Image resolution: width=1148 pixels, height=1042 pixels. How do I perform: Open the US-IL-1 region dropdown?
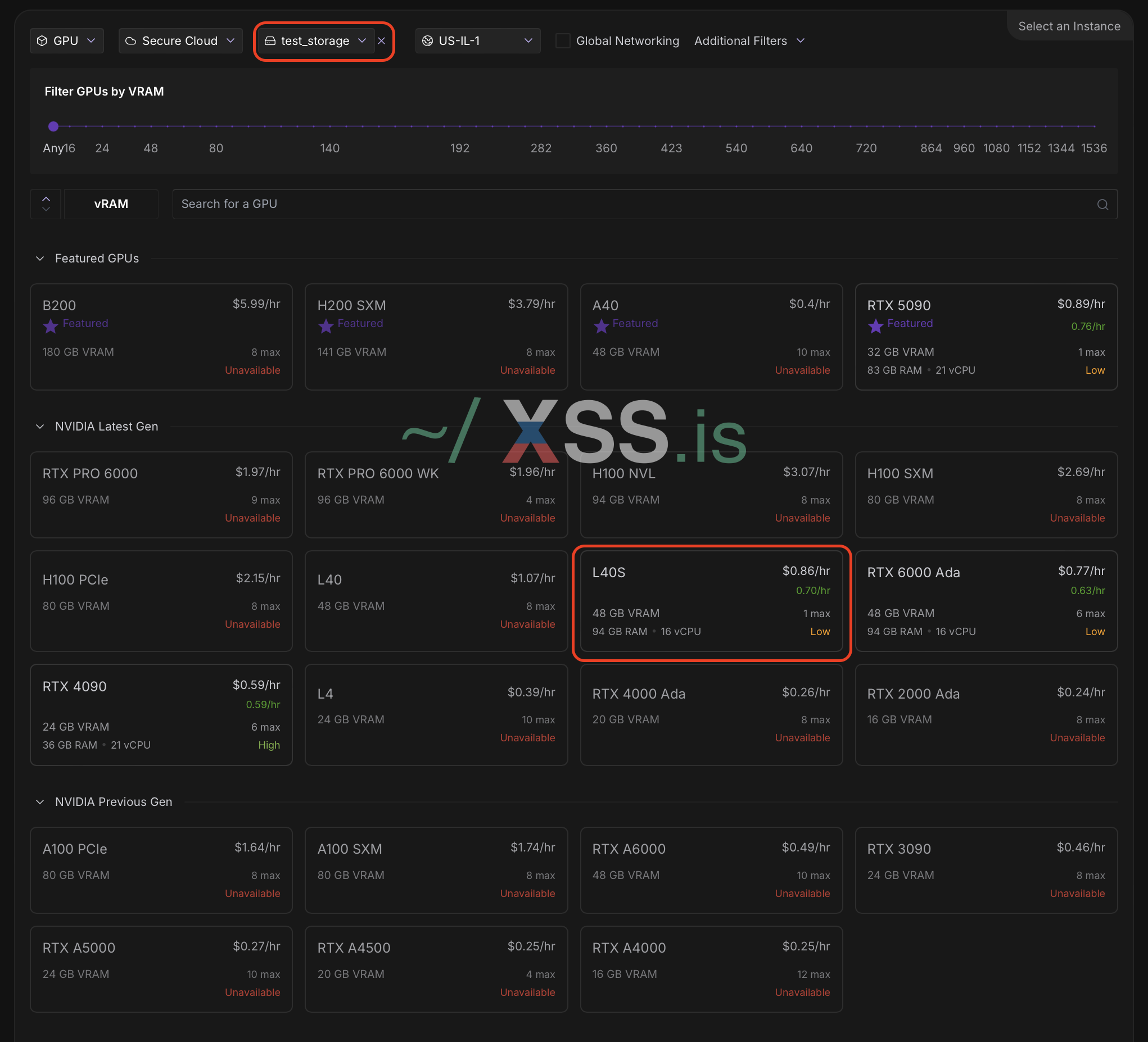477,41
